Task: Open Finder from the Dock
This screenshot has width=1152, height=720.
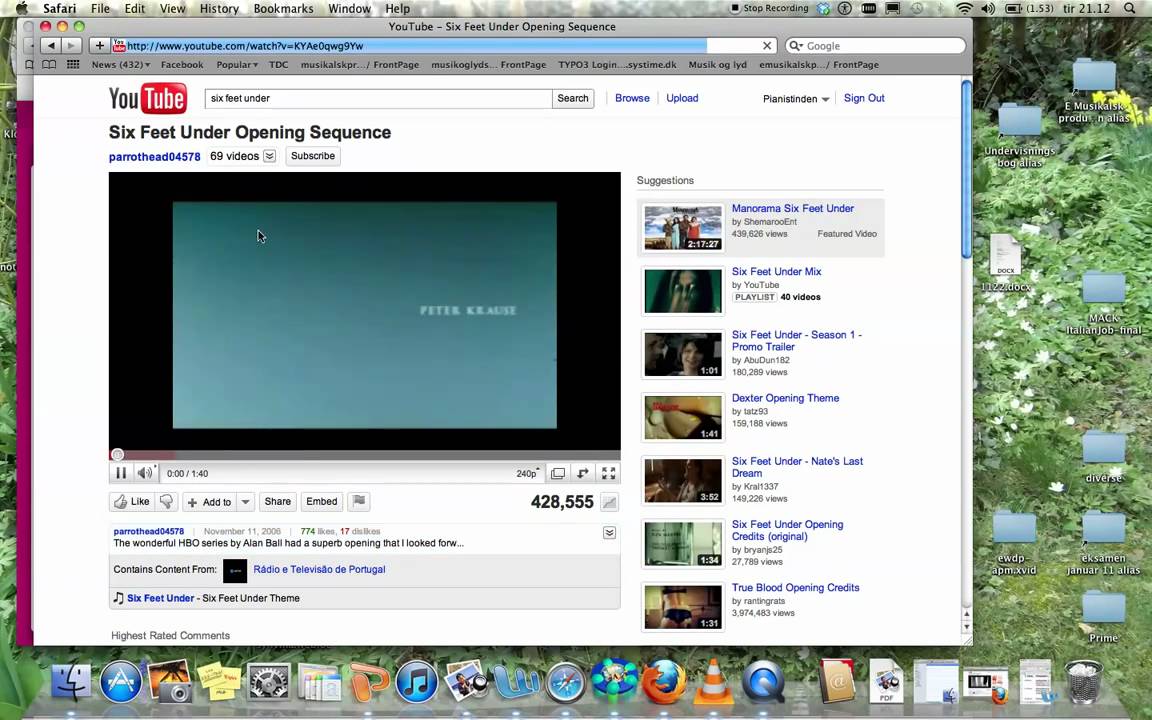Action: point(71,680)
